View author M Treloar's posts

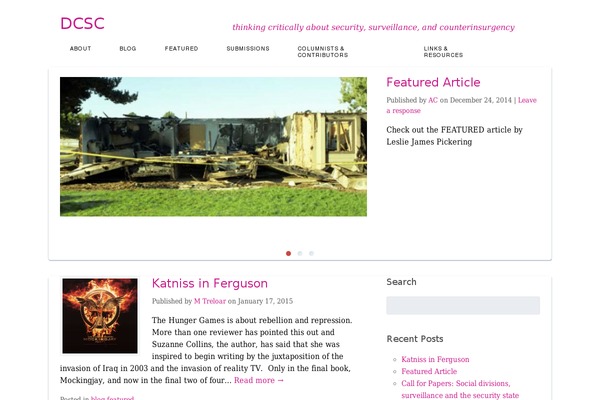[210, 301]
